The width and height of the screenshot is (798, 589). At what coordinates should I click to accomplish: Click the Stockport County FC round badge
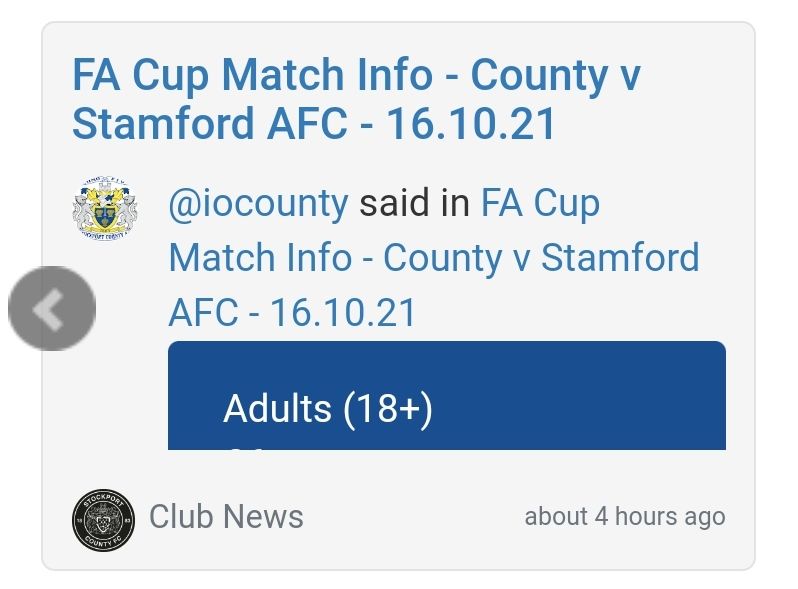tap(103, 520)
